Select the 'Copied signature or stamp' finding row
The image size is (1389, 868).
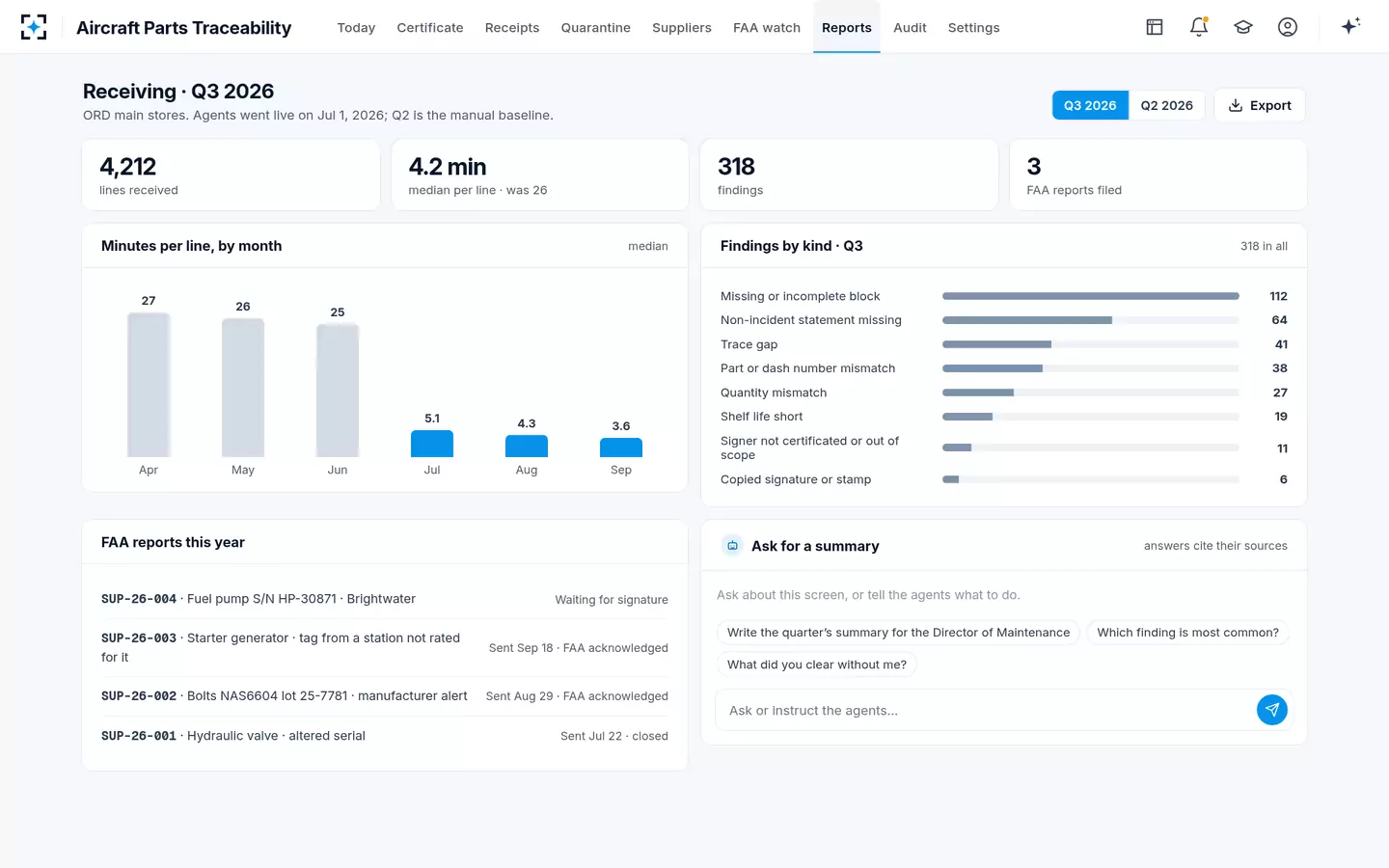pyautogui.click(x=1004, y=479)
